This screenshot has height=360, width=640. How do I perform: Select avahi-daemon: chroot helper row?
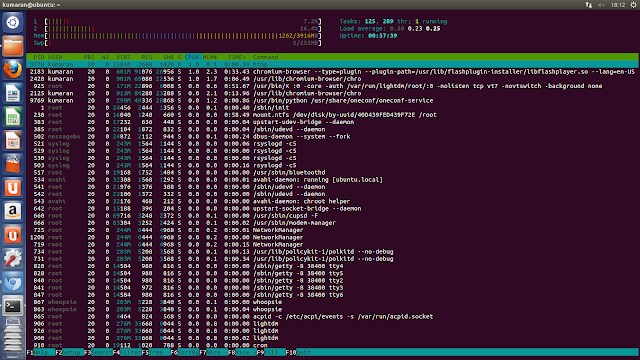click(x=332, y=201)
